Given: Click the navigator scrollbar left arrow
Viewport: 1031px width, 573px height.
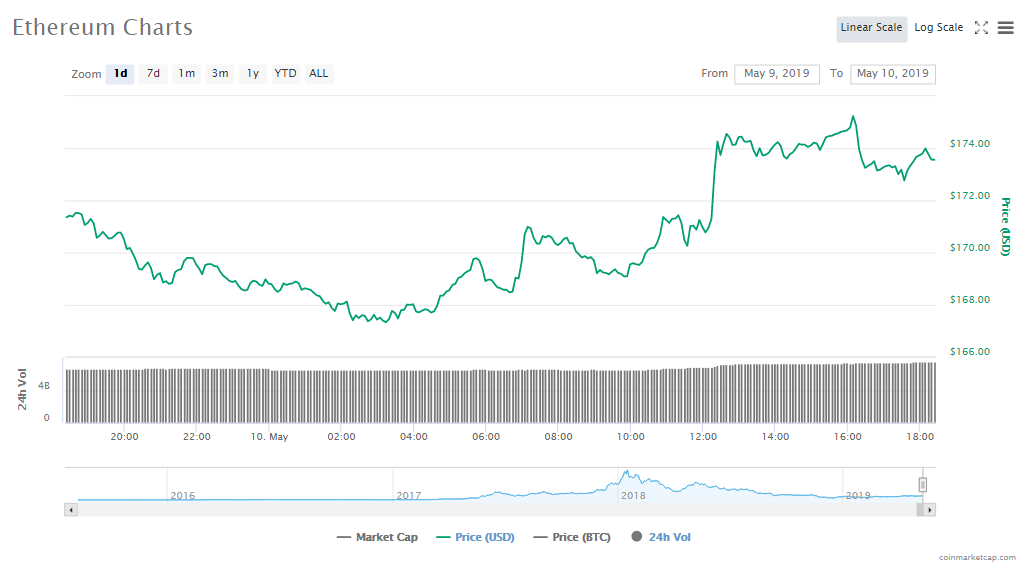Looking at the screenshot, I should pos(70,510).
